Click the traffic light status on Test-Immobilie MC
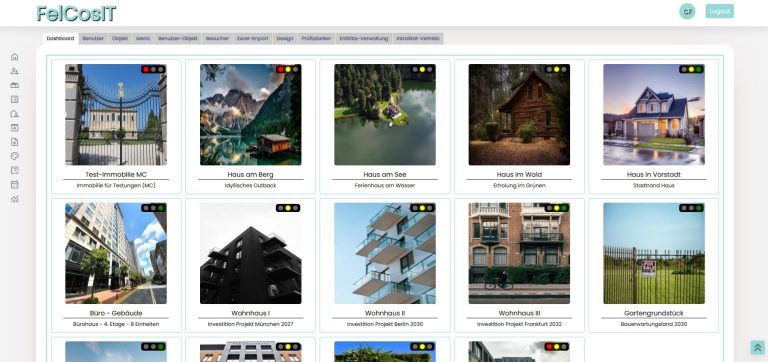The width and height of the screenshot is (768, 362). (x=153, y=70)
